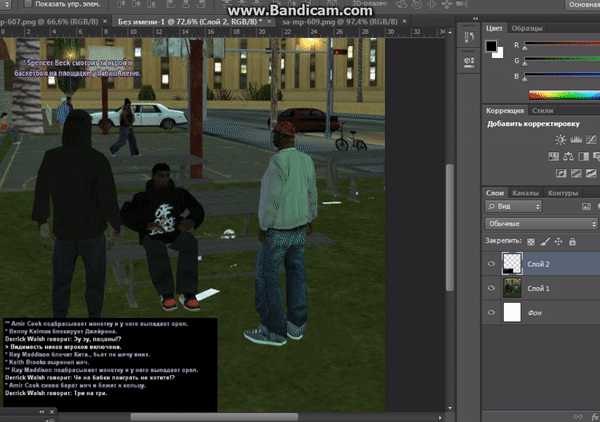Open the 3D properties panel icon below History
This screenshot has width=600, height=422.
click(x=469, y=62)
